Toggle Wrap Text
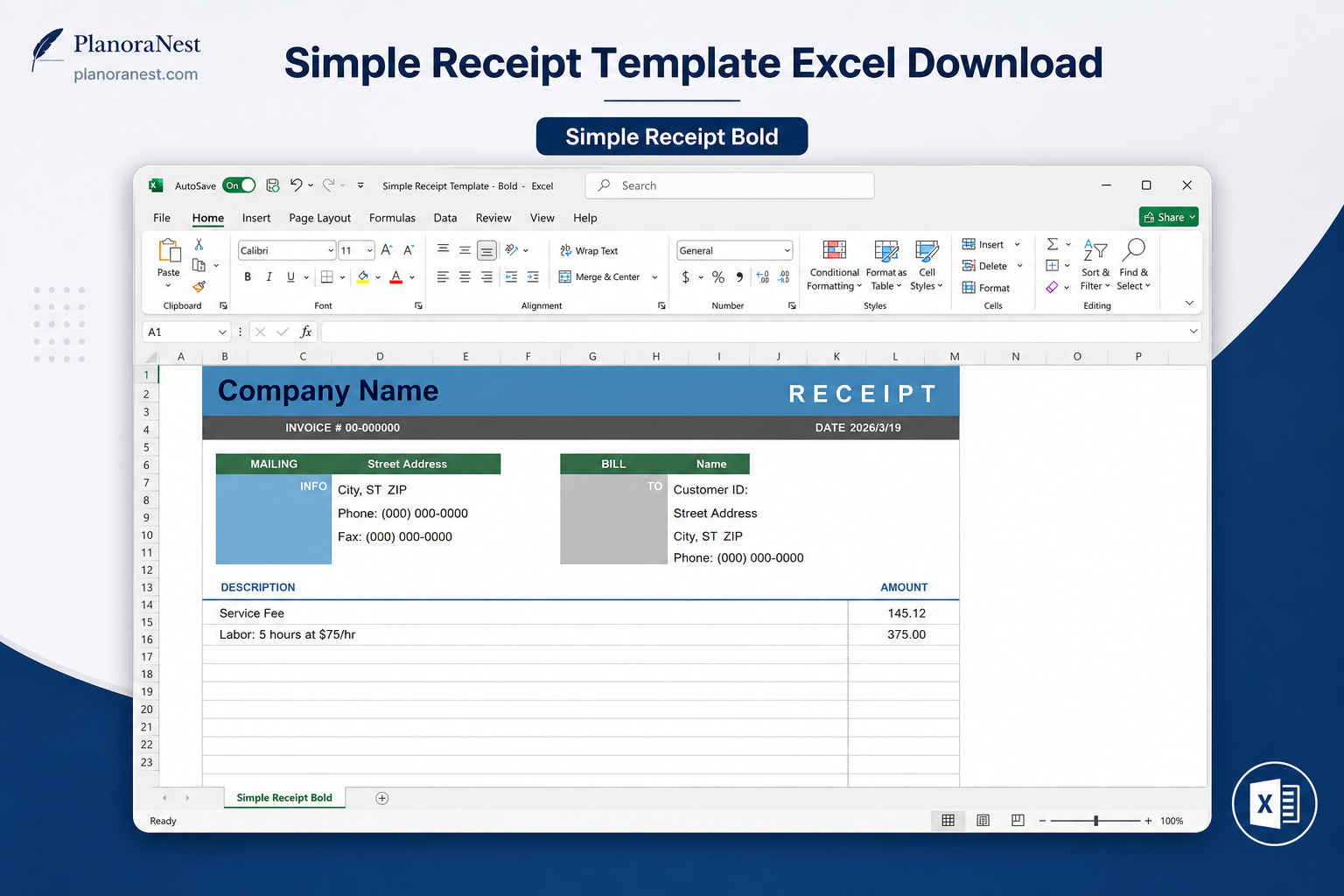Screen dimensions: 1344x896 [589, 251]
